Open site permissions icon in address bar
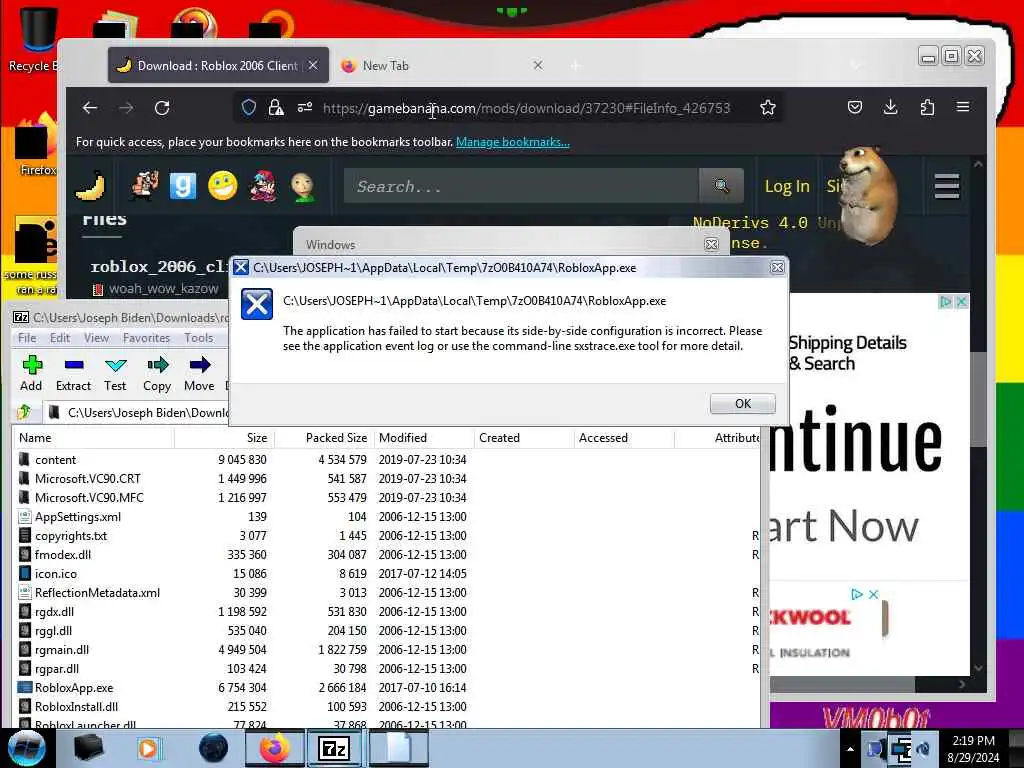The width and height of the screenshot is (1024, 768). [x=304, y=107]
